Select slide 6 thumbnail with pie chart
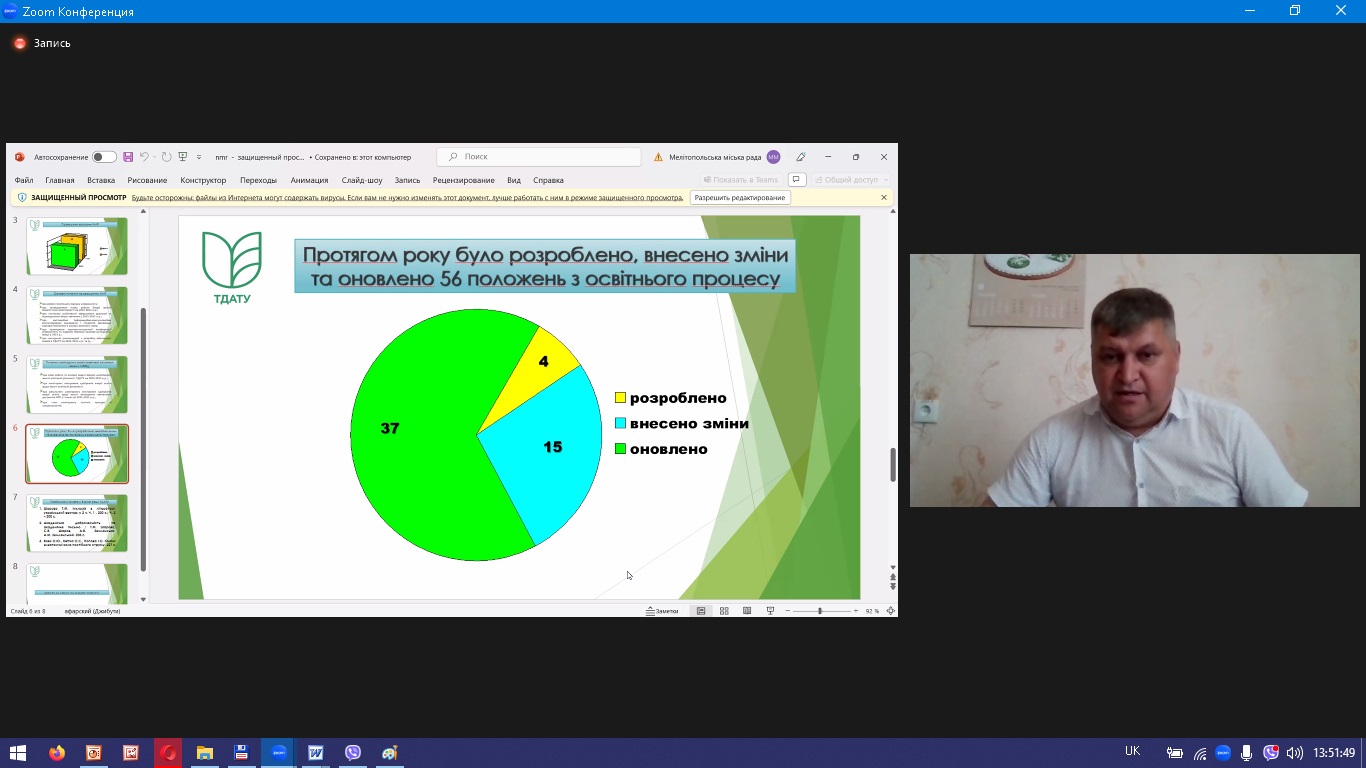The width and height of the screenshot is (1366, 768). point(77,454)
